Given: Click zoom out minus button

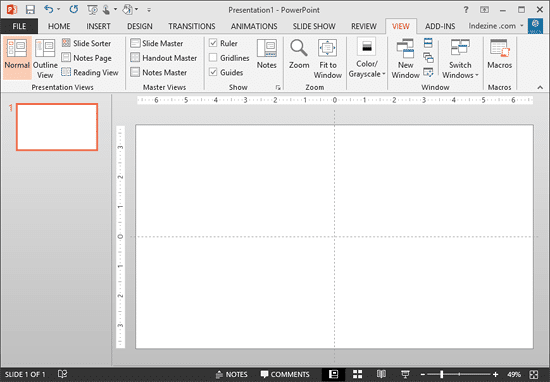Looking at the screenshot, I should 423,374.
